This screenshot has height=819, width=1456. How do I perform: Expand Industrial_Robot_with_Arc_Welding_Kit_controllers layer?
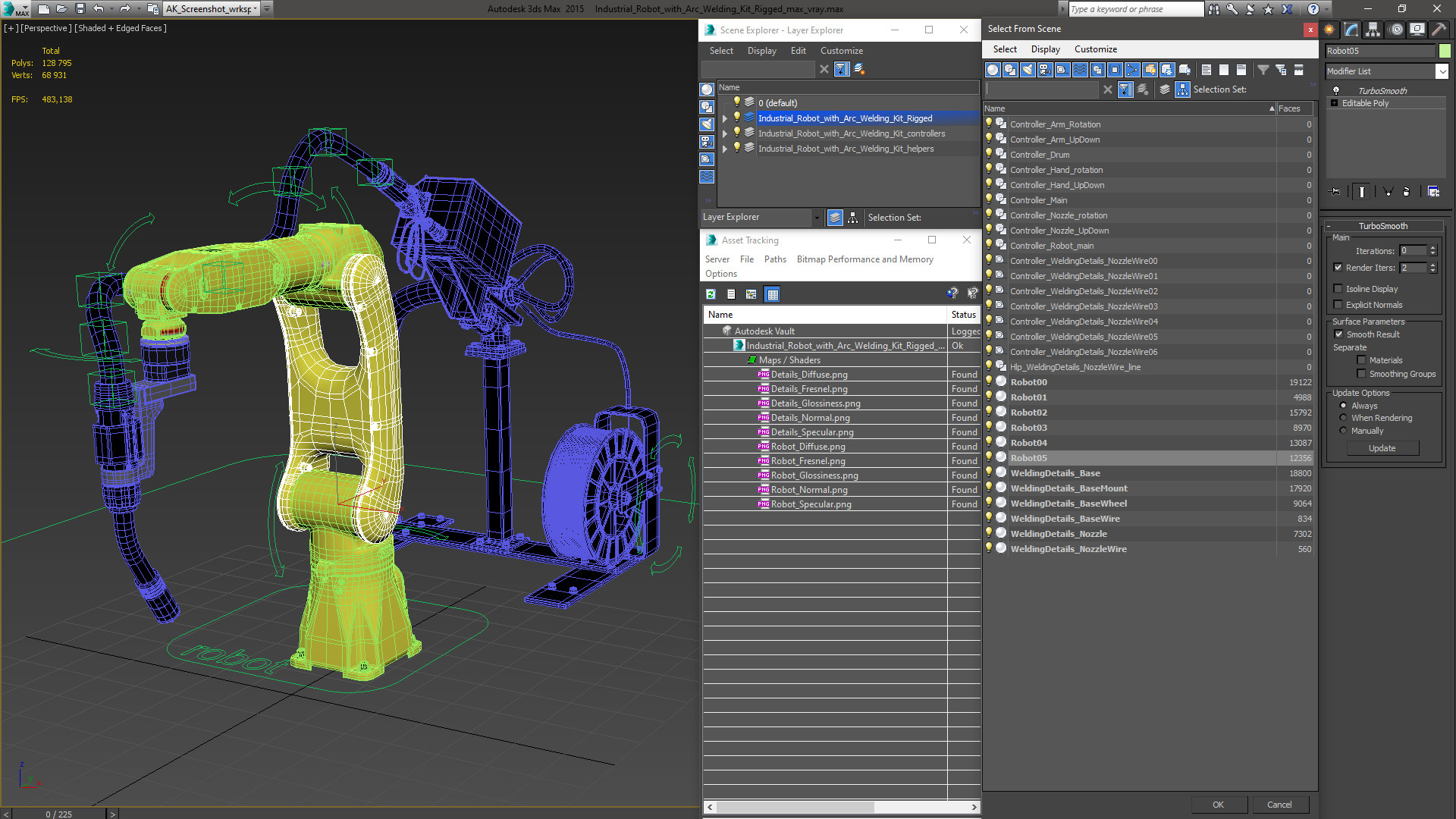pyautogui.click(x=725, y=133)
